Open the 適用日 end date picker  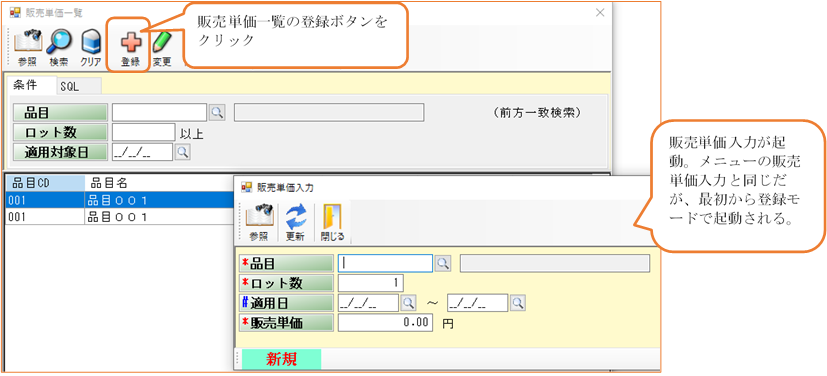pyautogui.click(x=518, y=303)
